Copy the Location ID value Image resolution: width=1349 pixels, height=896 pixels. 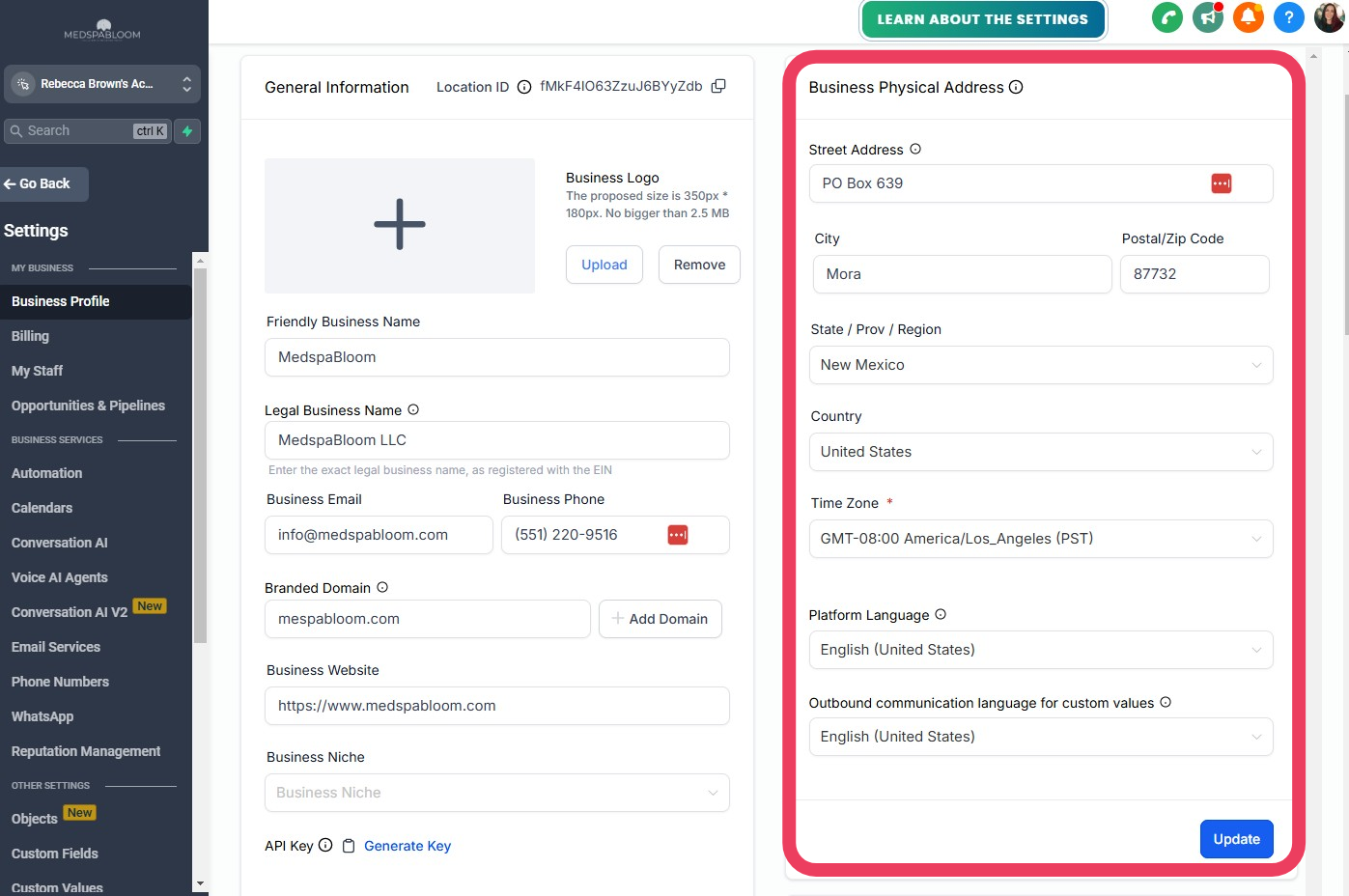(x=718, y=86)
